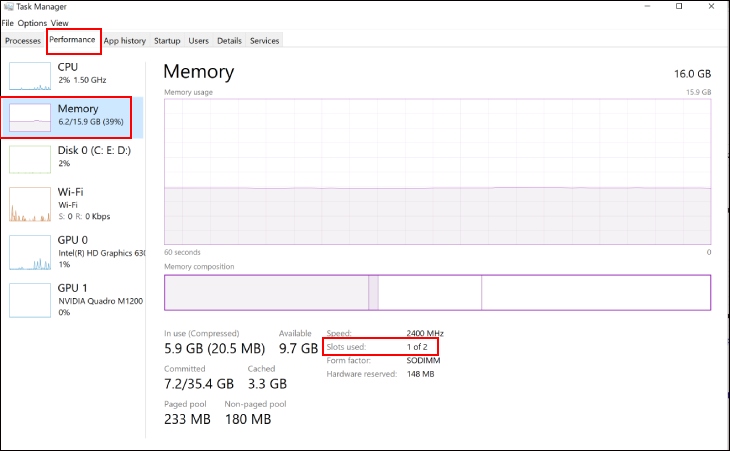Switch to the Processes tab
730x451 pixels.
[x=23, y=40]
